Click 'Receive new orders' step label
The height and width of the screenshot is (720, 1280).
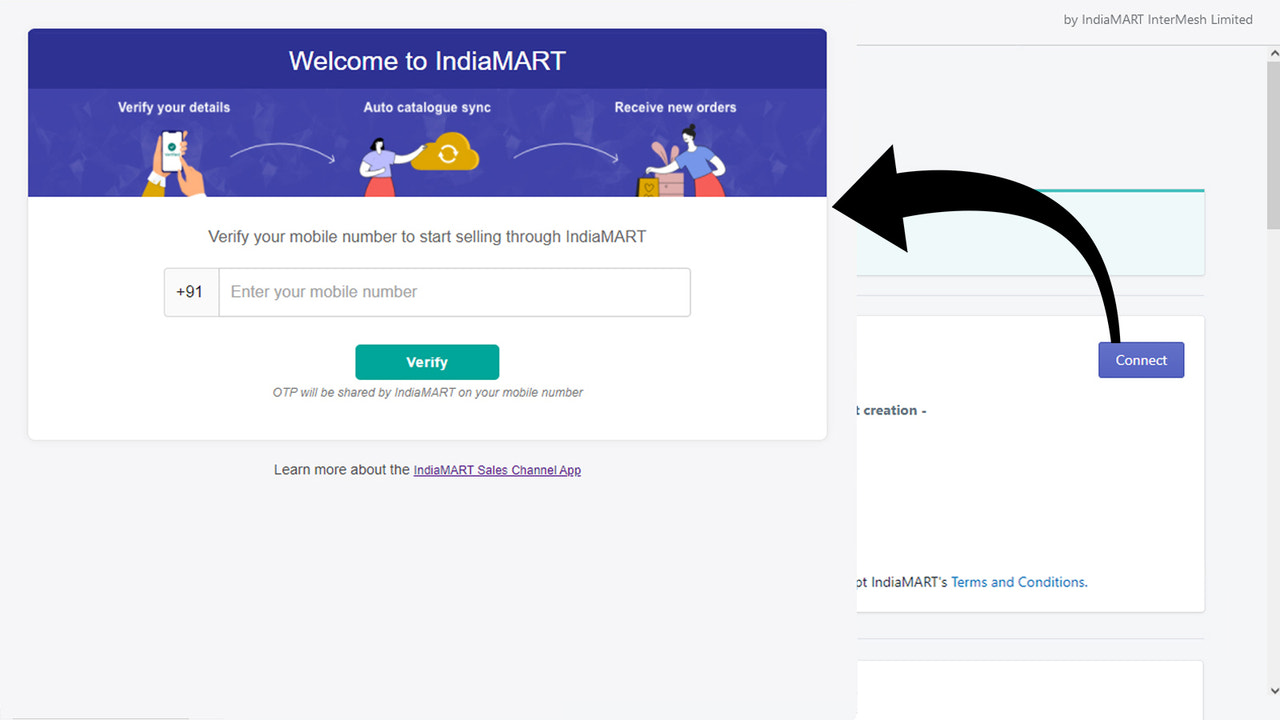[x=675, y=107]
